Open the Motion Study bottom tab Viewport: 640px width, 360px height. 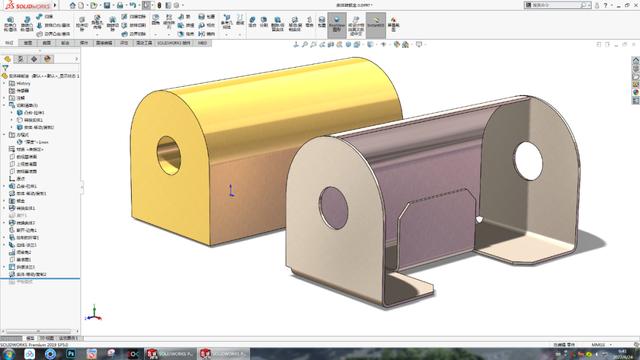pos(68,338)
